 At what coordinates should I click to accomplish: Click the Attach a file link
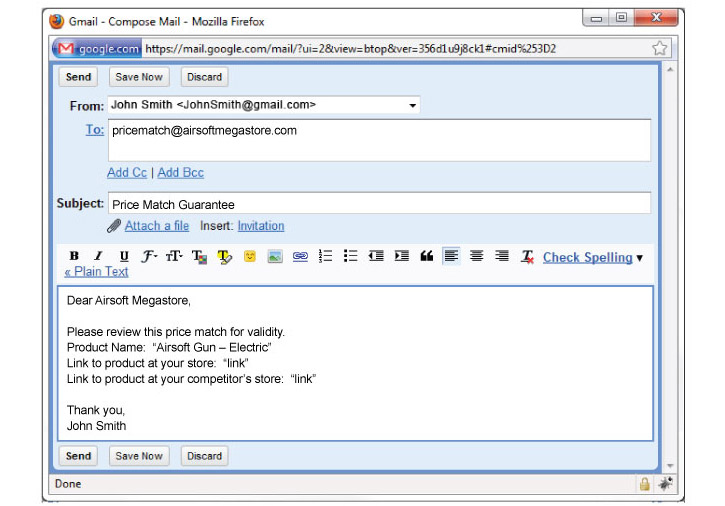[156, 226]
